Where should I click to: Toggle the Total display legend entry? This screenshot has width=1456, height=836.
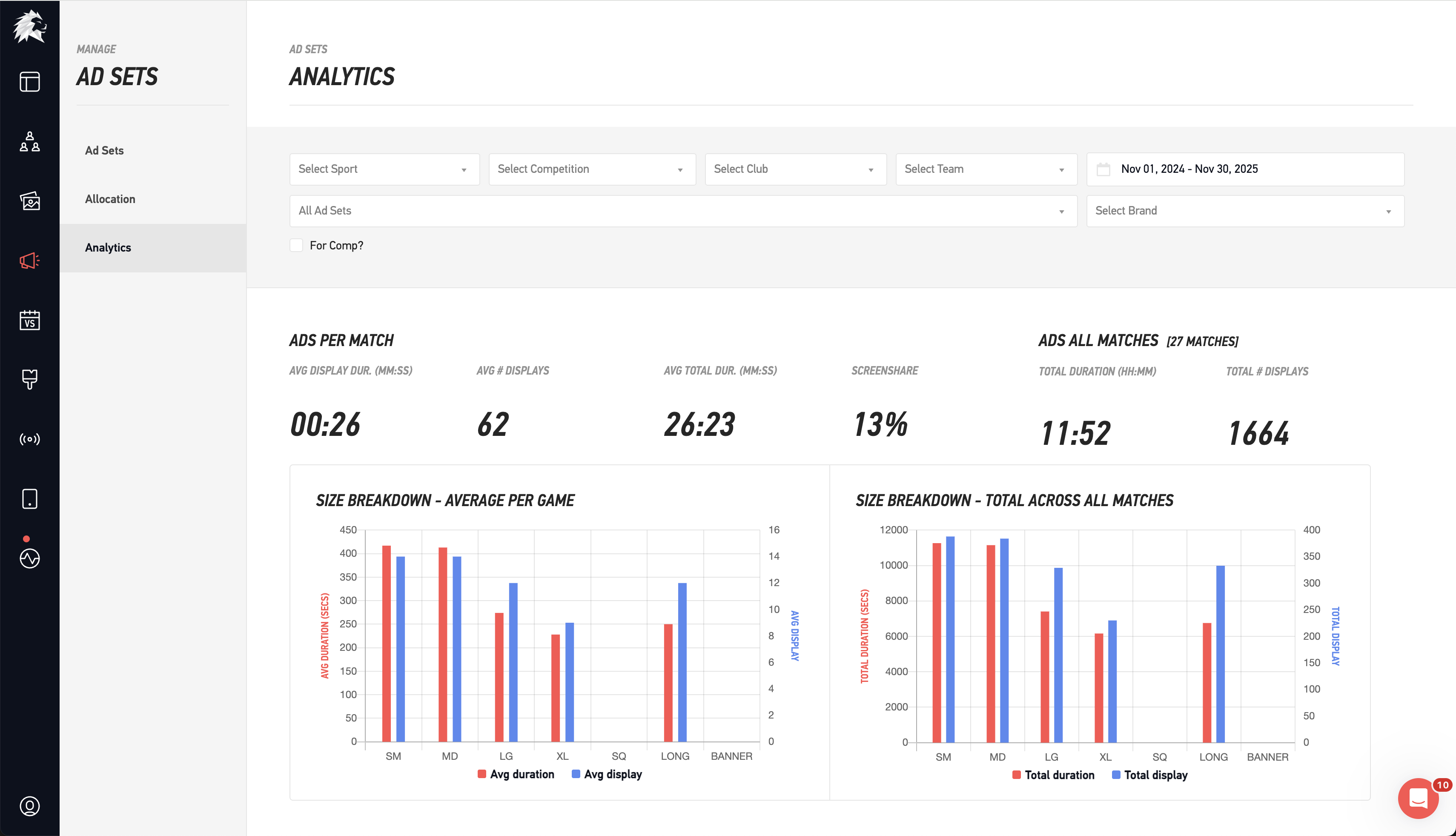(1150, 775)
